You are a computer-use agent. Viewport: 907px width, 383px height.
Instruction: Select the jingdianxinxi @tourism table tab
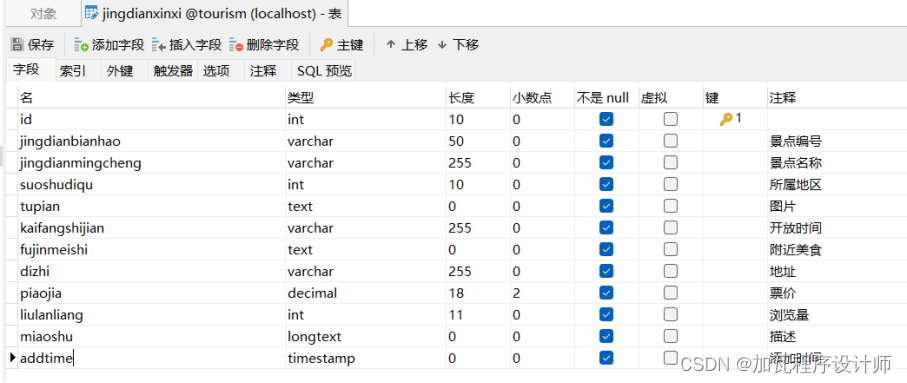(214, 14)
